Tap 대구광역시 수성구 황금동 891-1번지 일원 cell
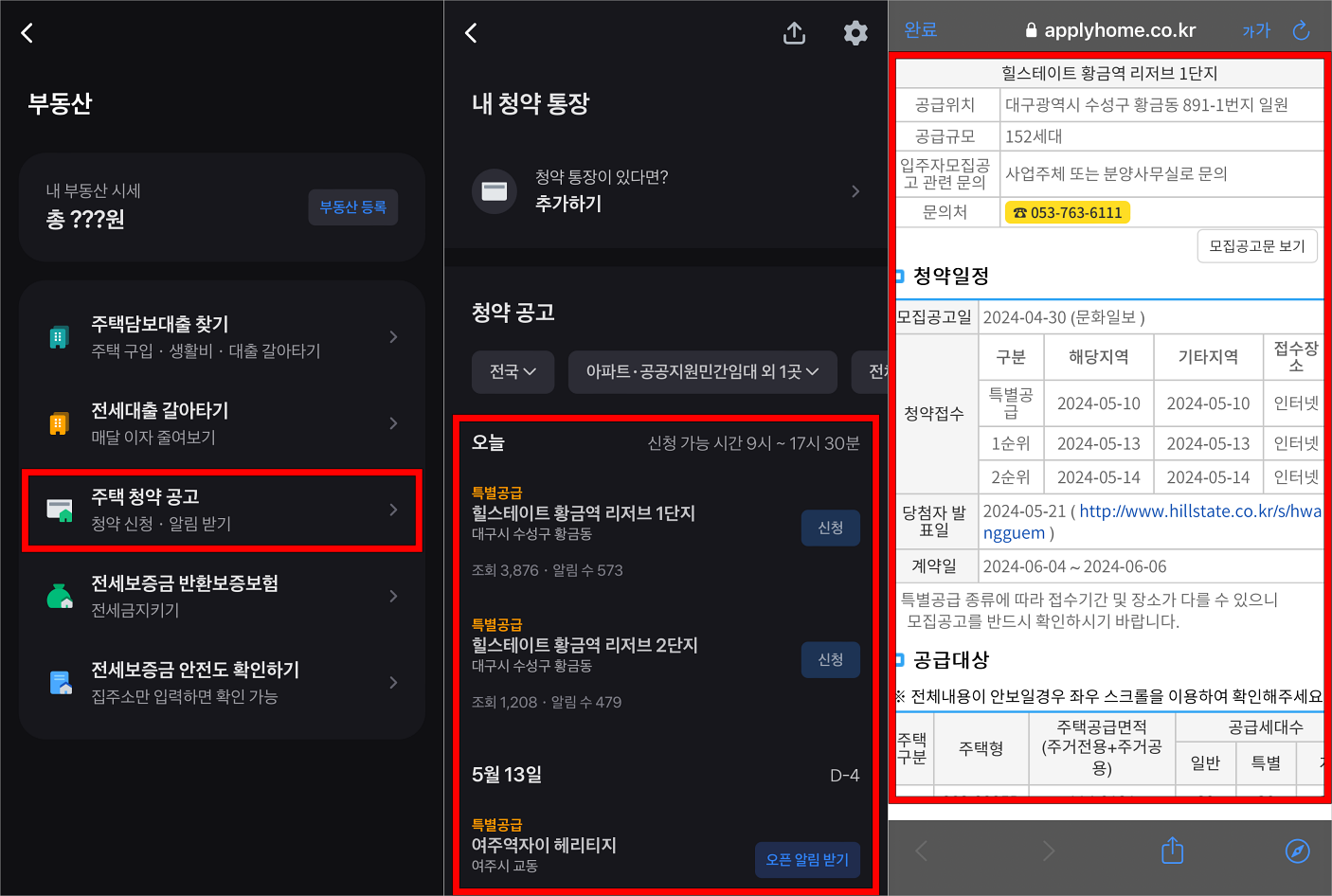This screenshot has height=896, width=1332. click(x=1161, y=105)
